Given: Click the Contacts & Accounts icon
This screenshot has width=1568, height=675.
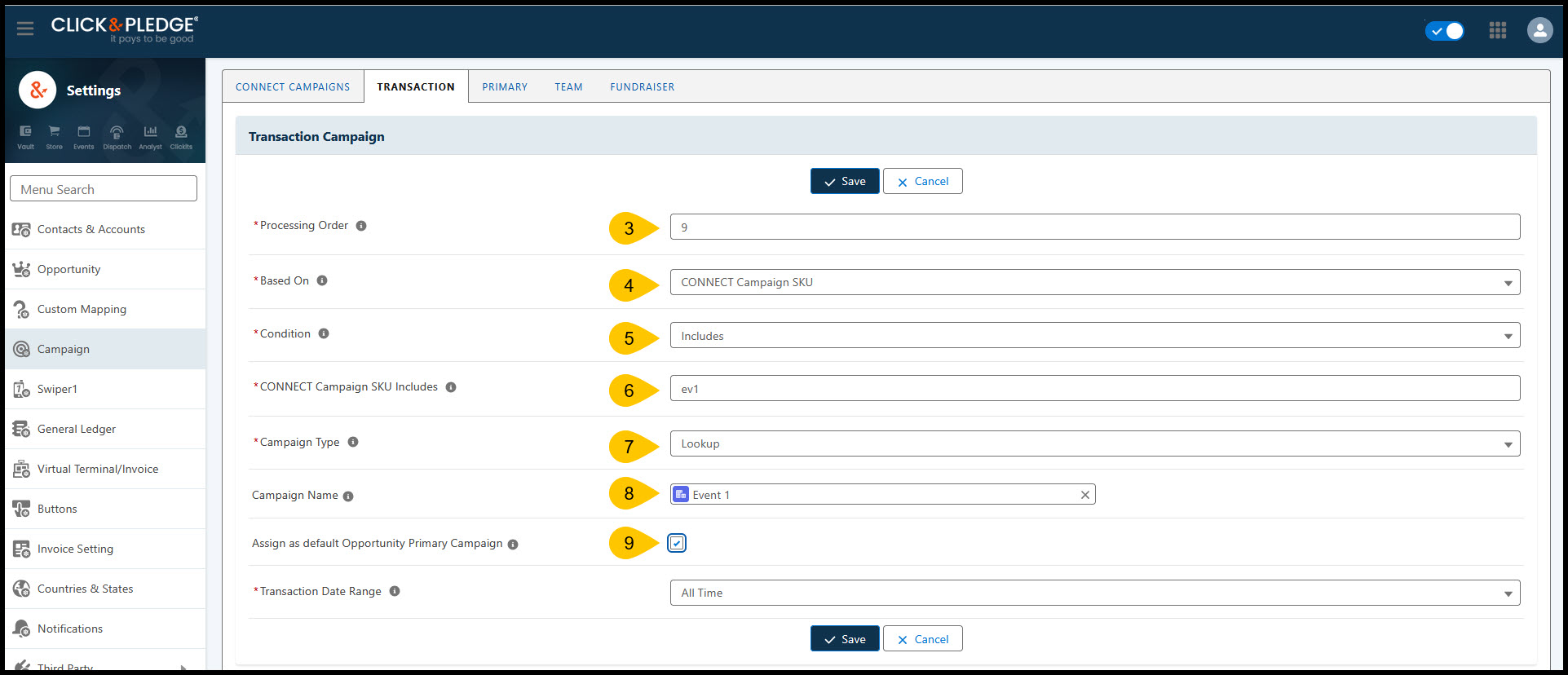Looking at the screenshot, I should click(21, 230).
